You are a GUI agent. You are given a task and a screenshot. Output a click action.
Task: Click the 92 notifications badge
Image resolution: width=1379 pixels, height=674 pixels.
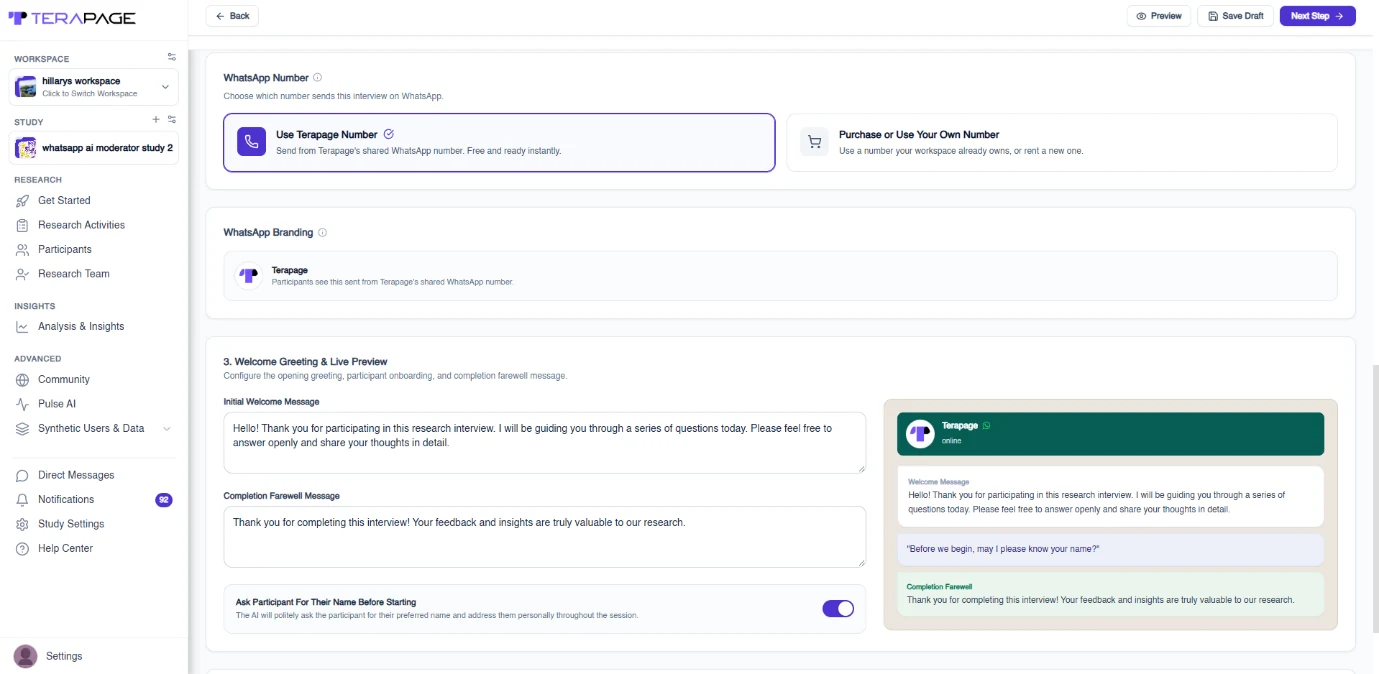[164, 500]
